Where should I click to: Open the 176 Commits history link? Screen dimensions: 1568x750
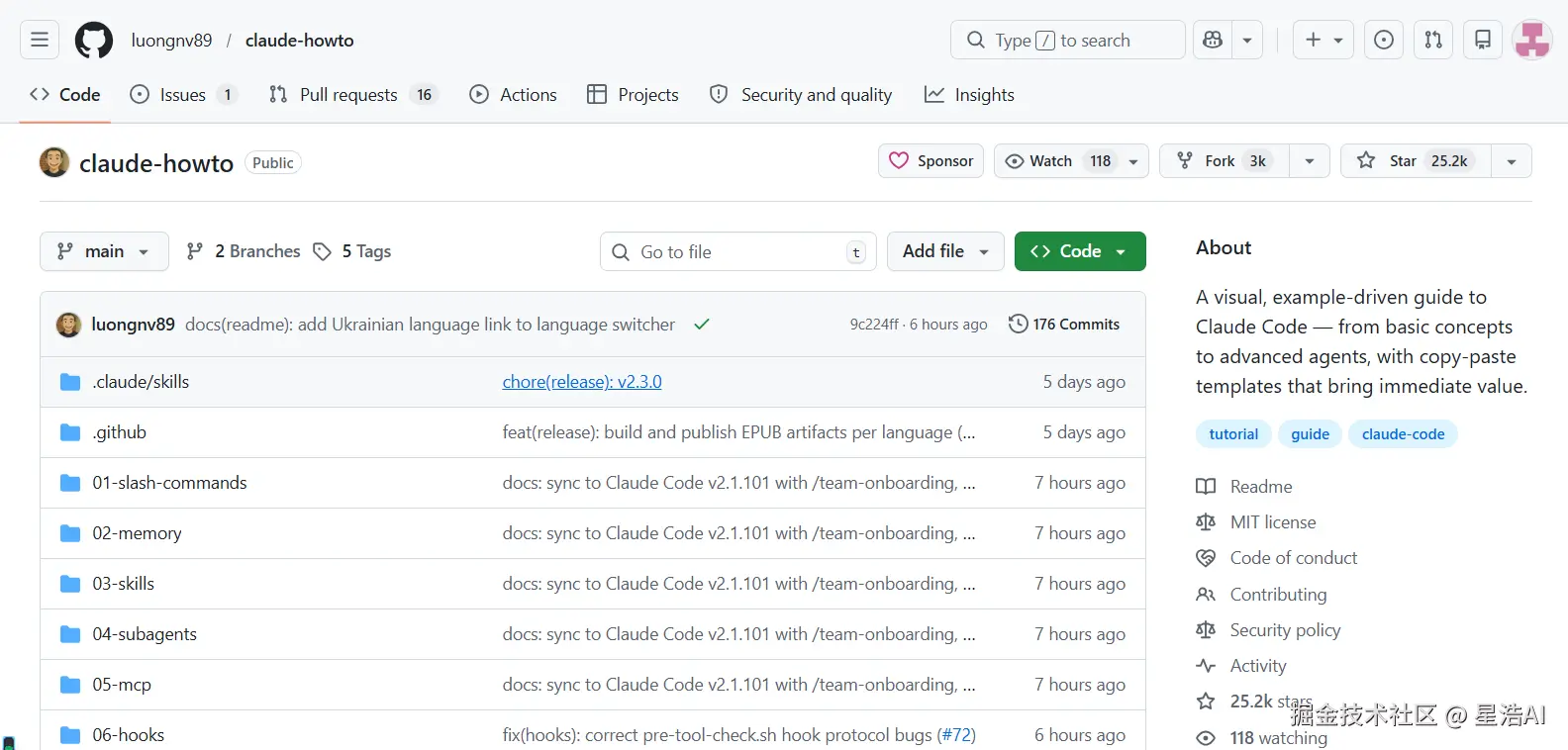[x=1064, y=325]
